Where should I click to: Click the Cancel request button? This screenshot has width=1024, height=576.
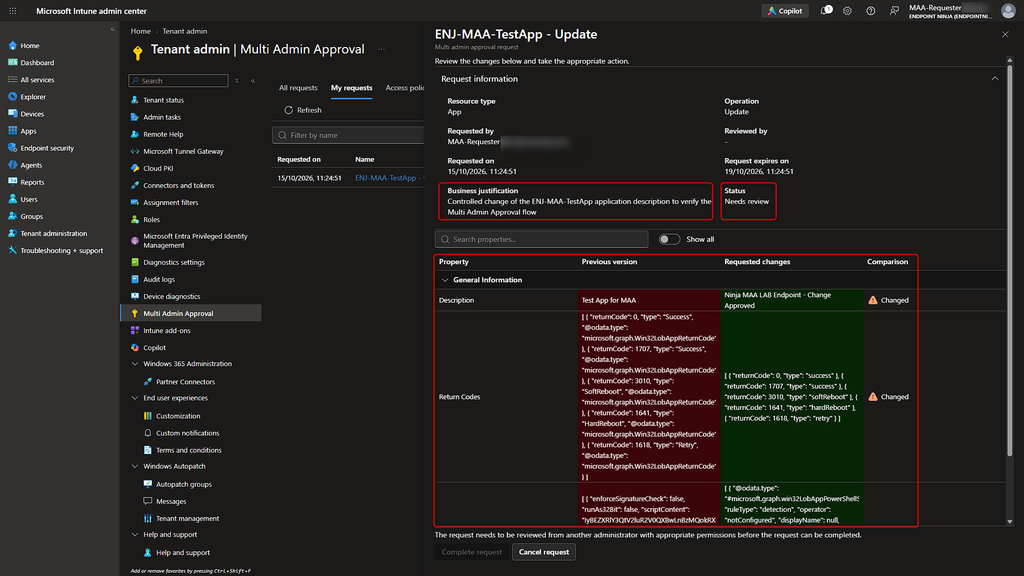pyautogui.click(x=543, y=552)
